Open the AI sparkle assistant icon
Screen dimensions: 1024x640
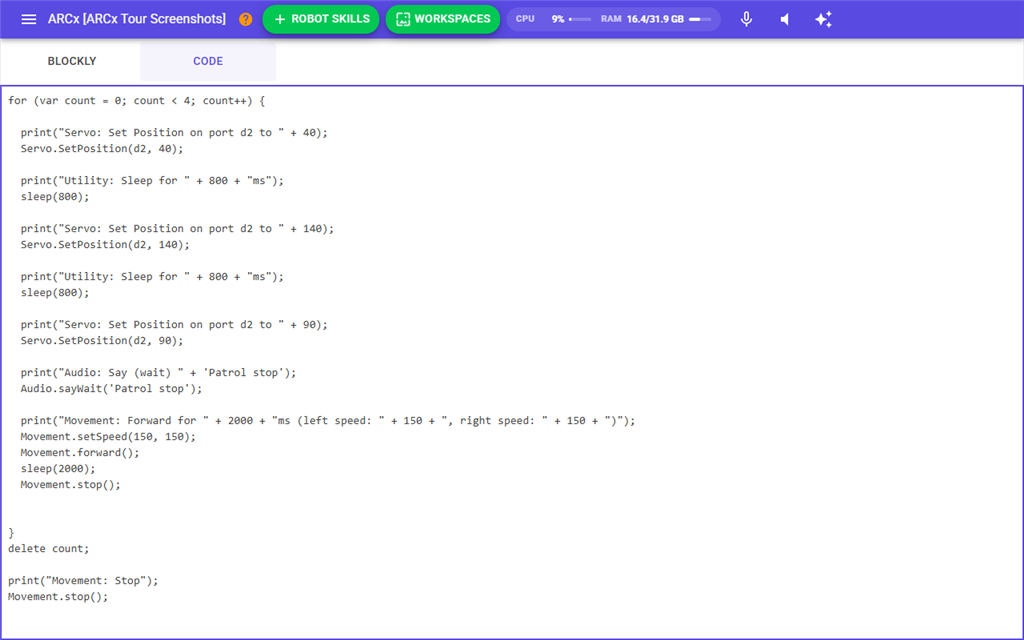tap(824, 19)
